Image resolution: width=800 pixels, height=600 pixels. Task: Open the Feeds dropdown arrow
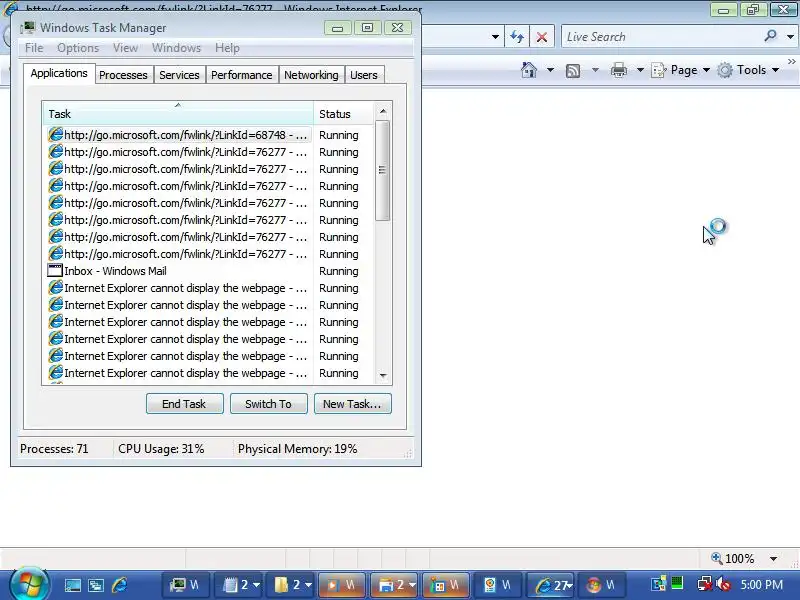pyautogui.click(x=595, y=70)
